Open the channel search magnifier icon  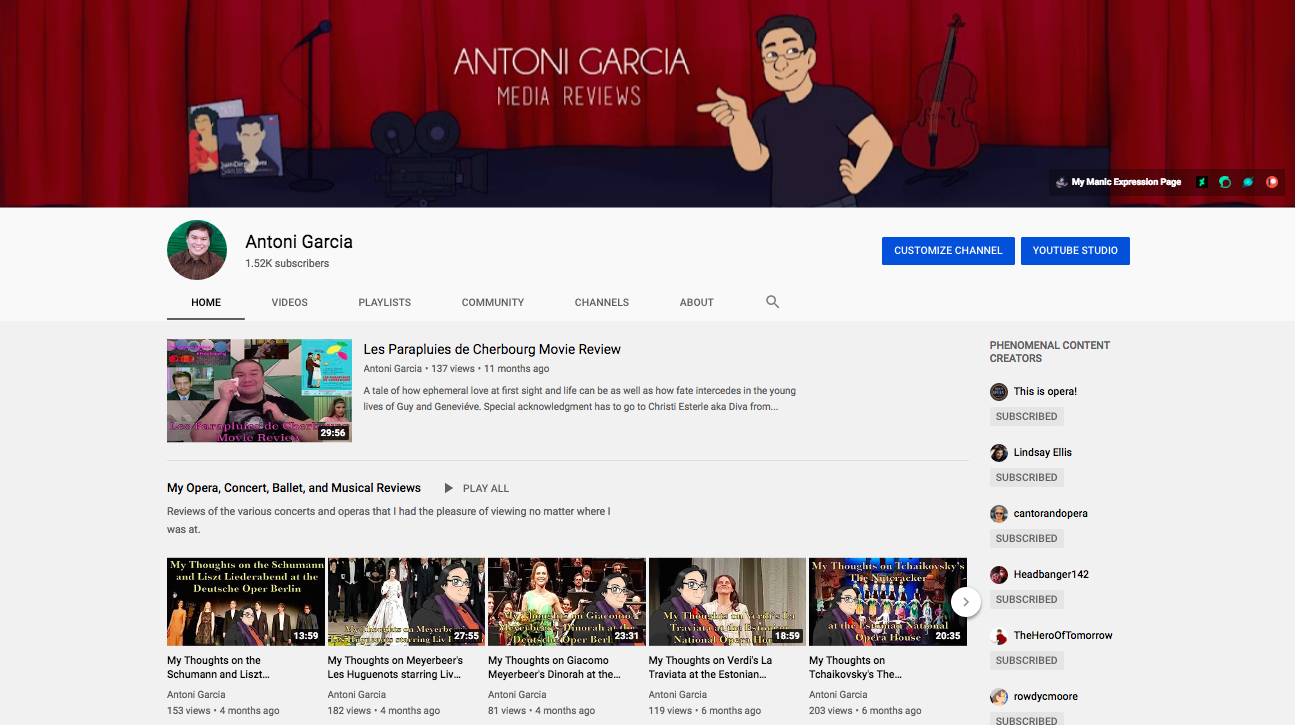coord(772,302)
